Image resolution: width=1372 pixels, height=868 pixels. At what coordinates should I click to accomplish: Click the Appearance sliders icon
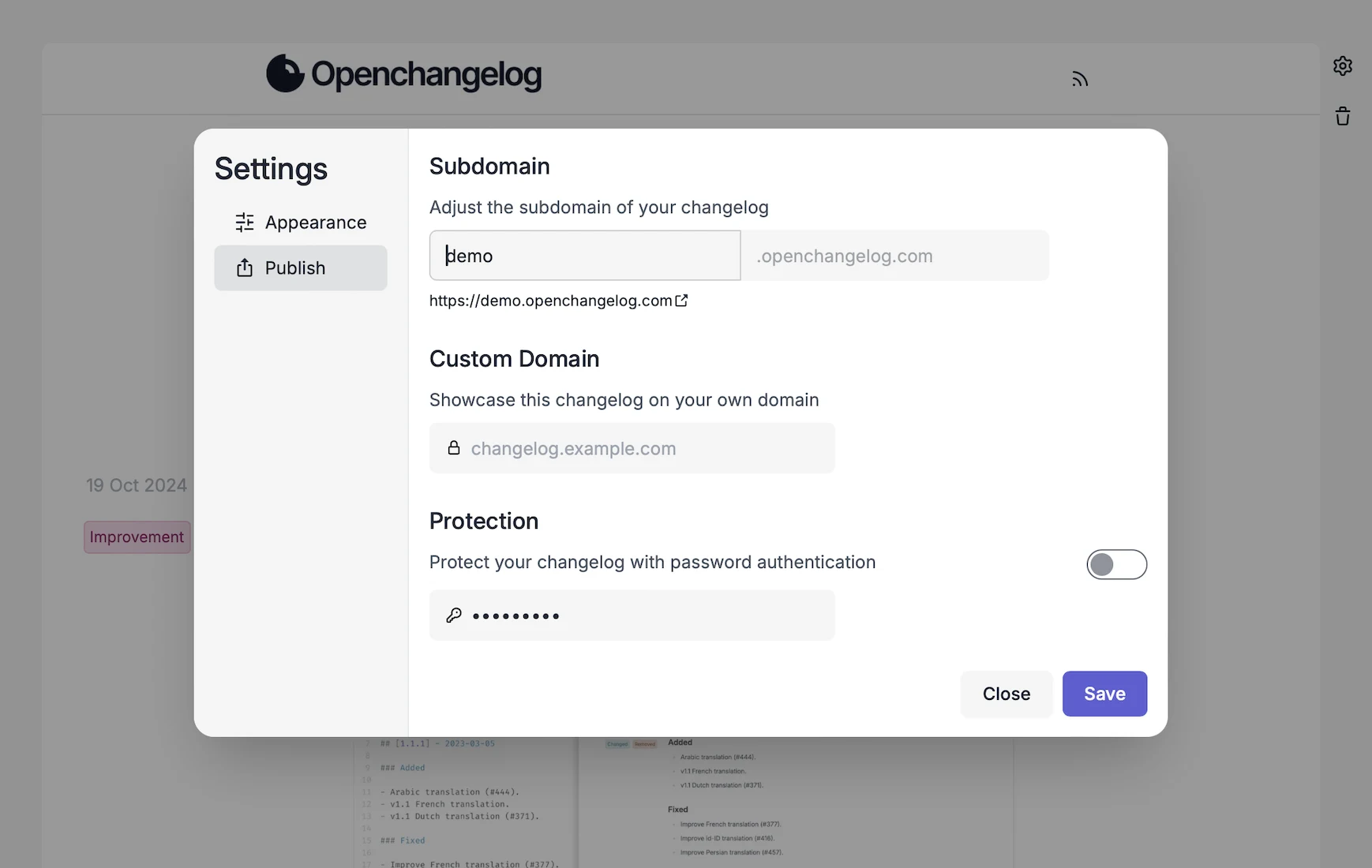pyautogui.click(x=245, y=223)
